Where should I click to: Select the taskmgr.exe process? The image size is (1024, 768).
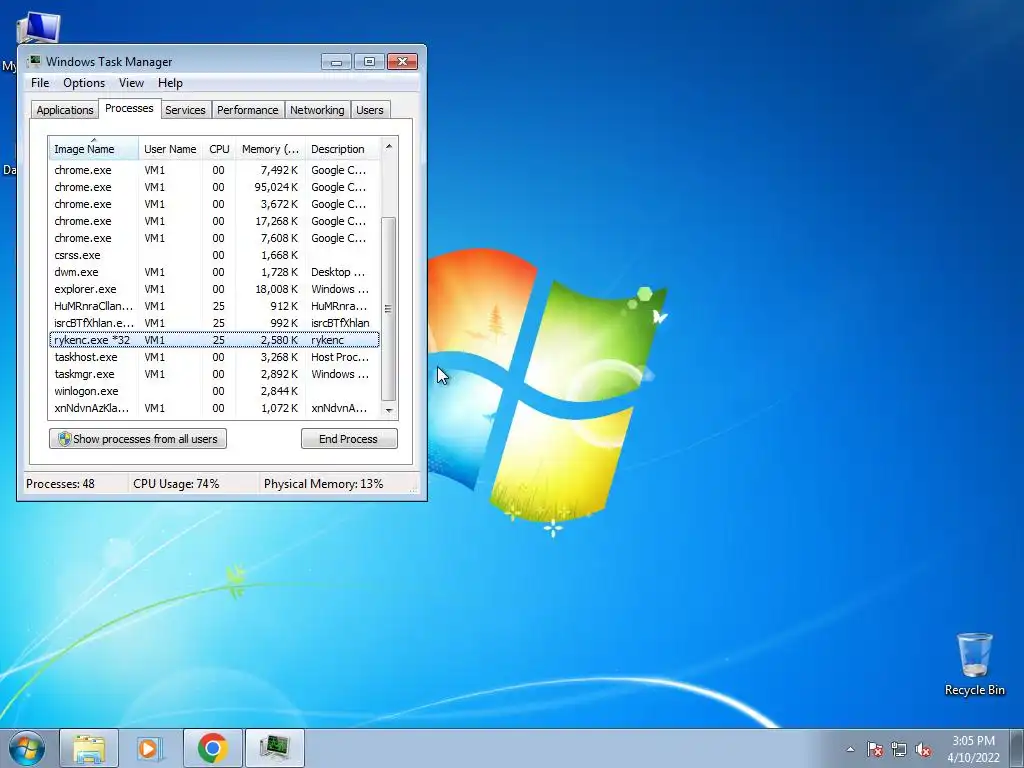214,374
